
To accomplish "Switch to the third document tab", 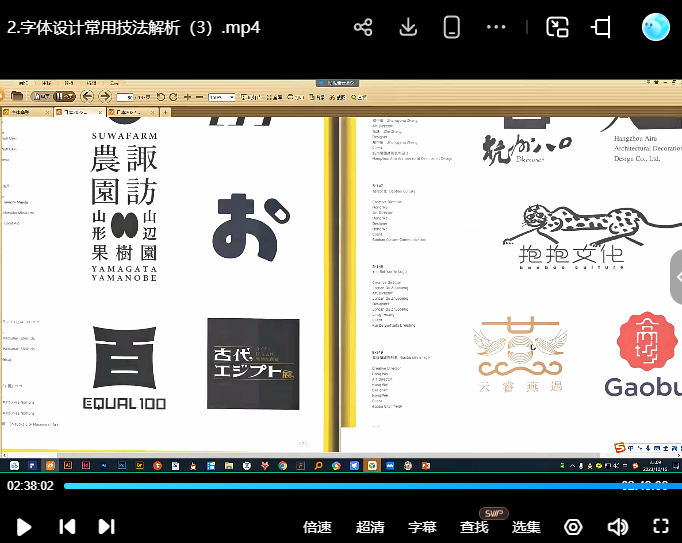I will pos(131,112).
